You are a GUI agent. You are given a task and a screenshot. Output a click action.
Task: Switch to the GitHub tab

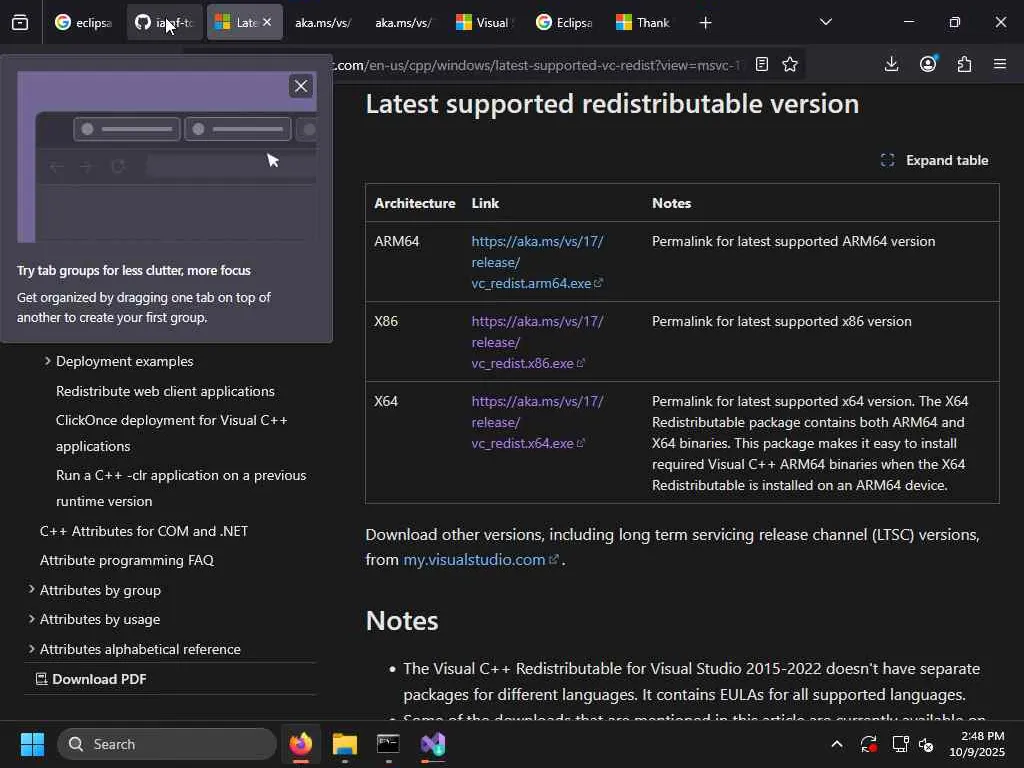(163, 22)
